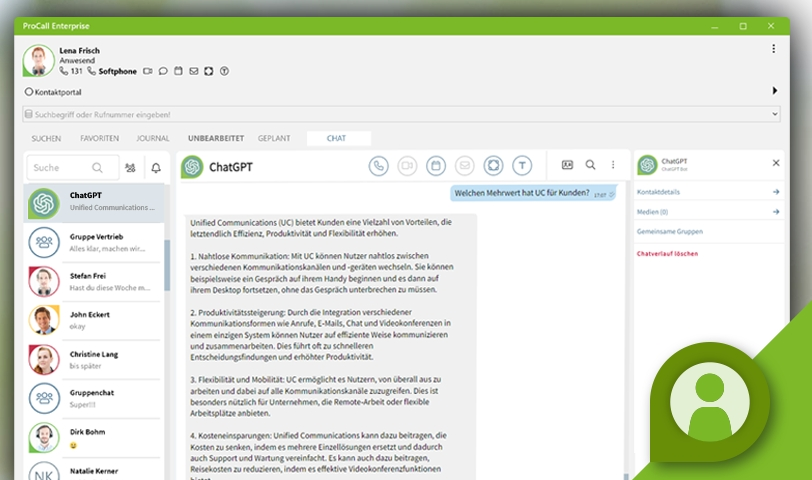Open the Stefan Frei conversation
This screenshot has height=480, width=812.
click(x=94, y=282)
